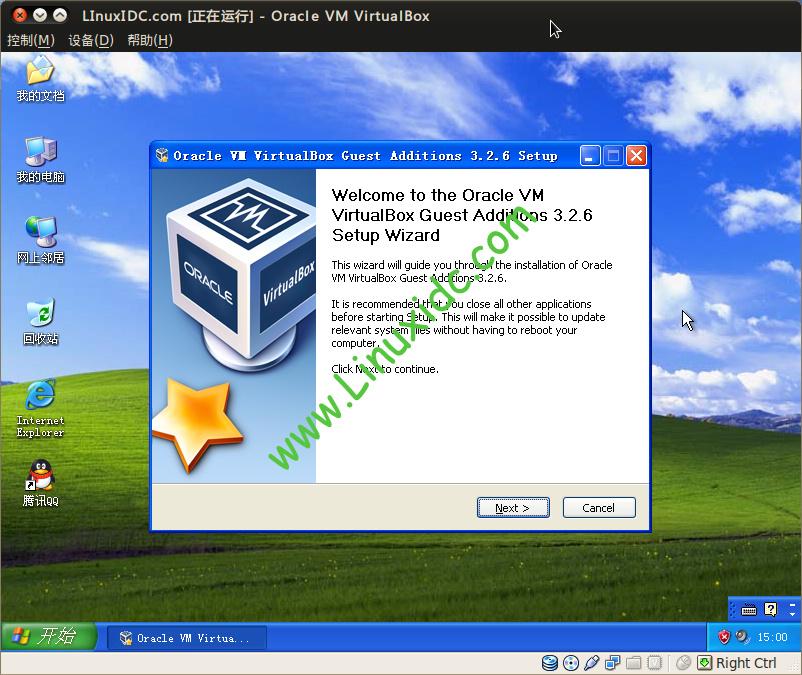Click the optical disc CD status icon

click(571, 663)
